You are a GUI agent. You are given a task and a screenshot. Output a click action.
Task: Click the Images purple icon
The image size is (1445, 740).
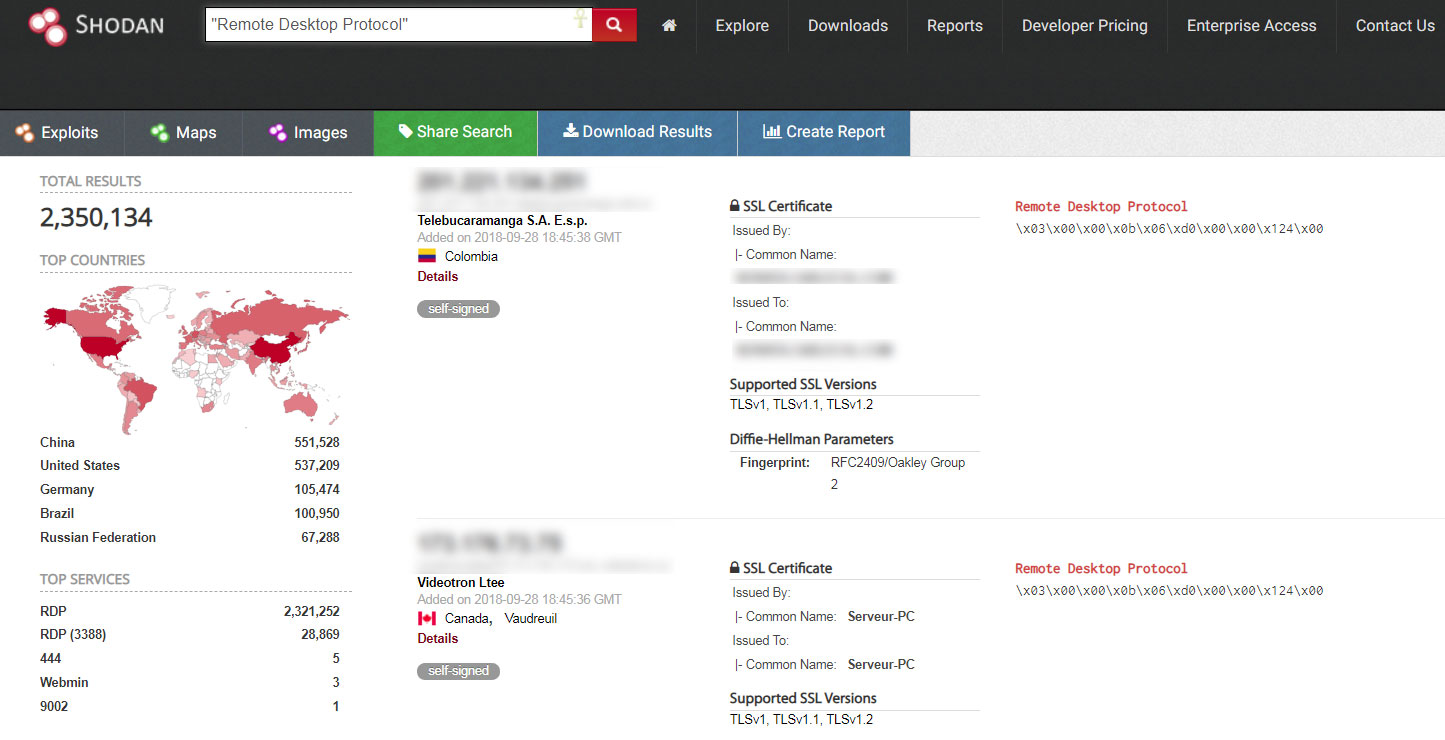(278, 133)
